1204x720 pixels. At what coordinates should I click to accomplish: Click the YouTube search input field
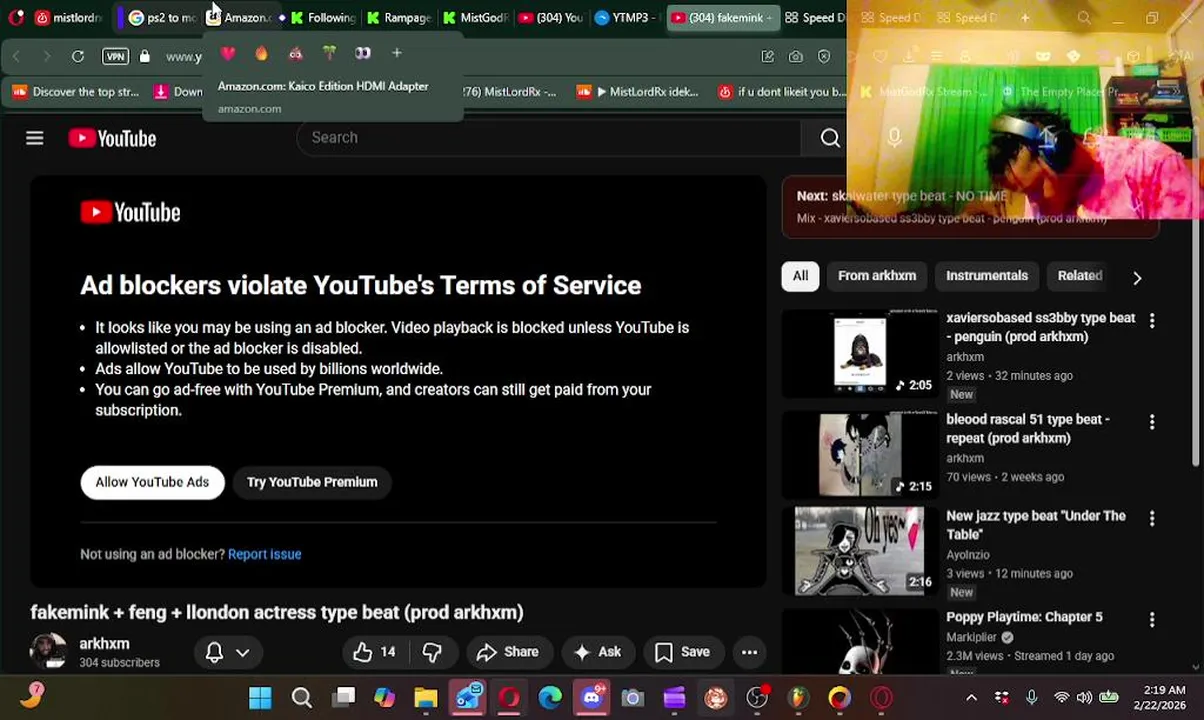548,138
